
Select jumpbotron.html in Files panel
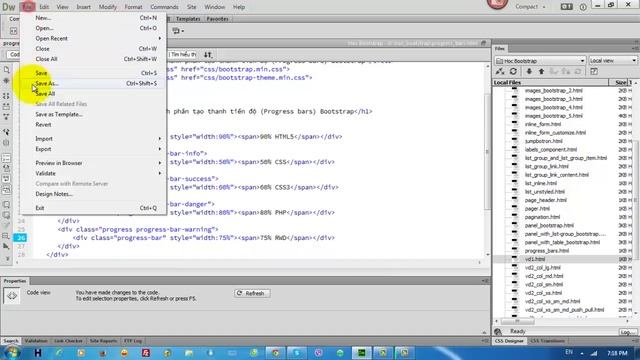pos(543,141)
